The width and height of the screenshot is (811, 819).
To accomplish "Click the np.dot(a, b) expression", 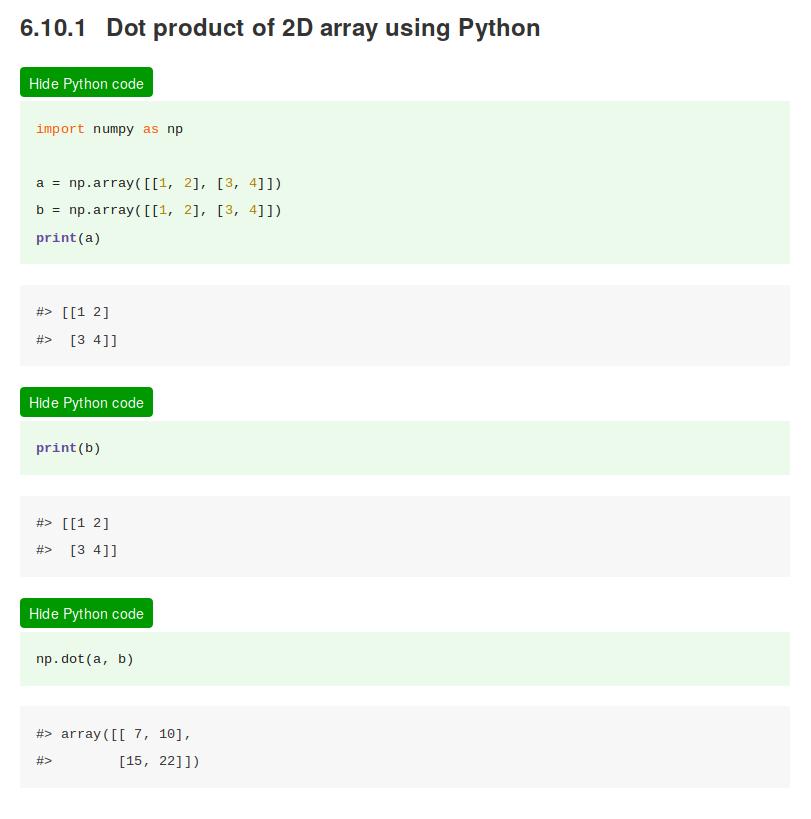I will click(85, 659).
